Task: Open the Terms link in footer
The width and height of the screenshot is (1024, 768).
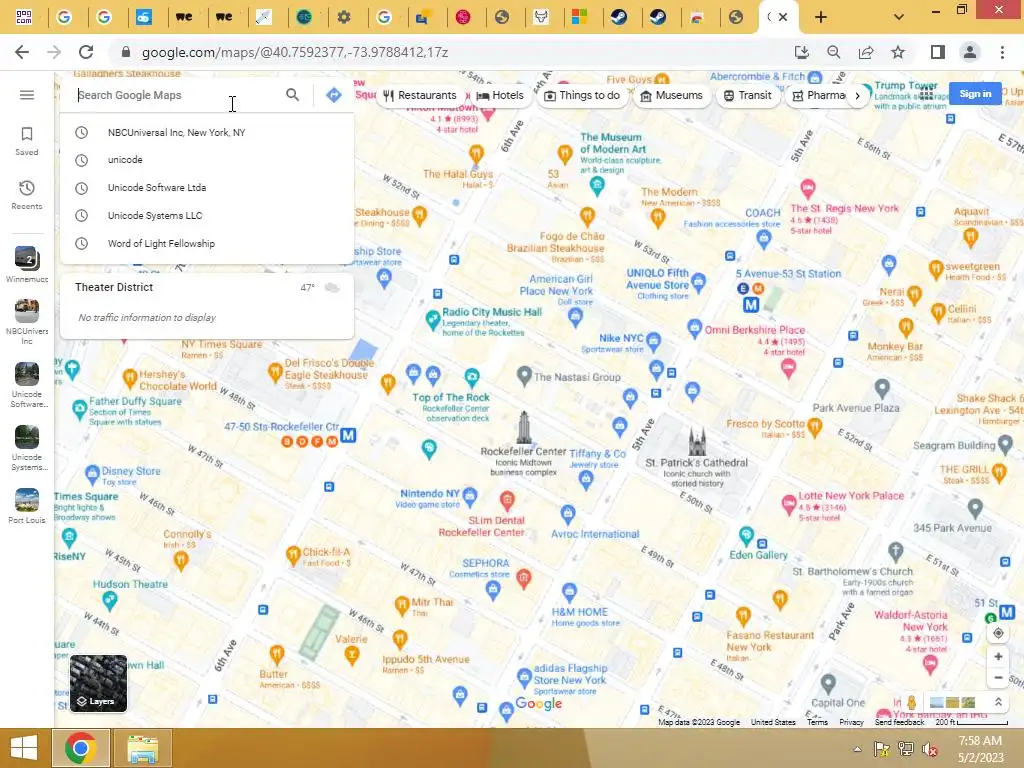Action: coord(817,722)
